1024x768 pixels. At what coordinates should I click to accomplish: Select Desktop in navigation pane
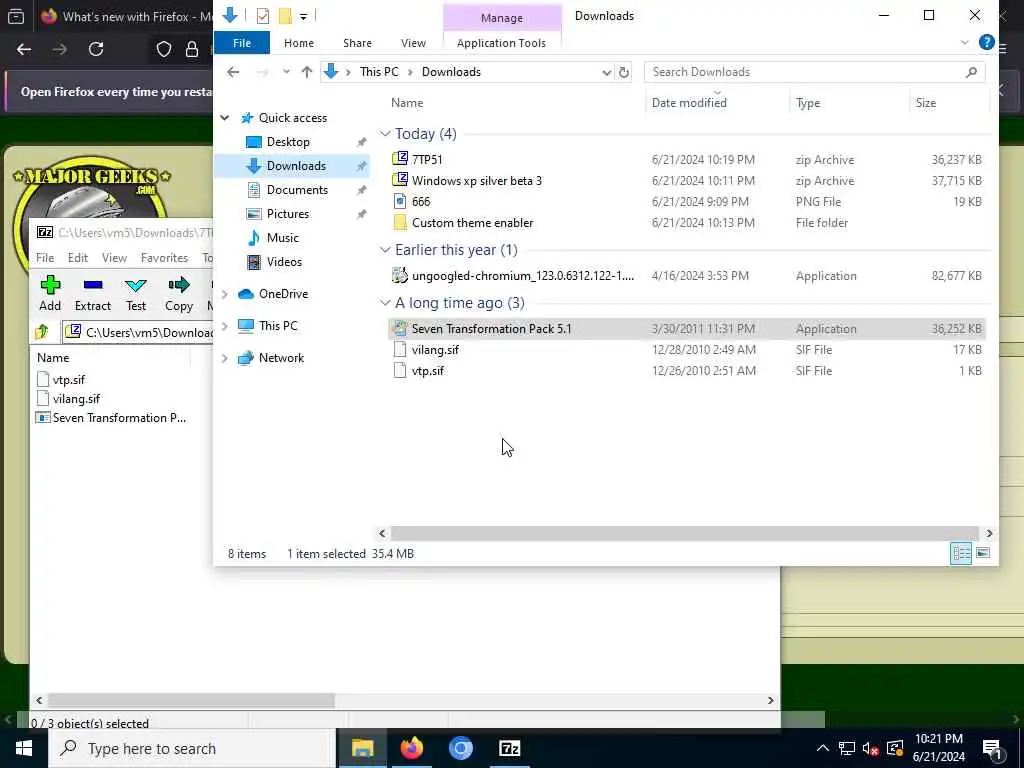click(x=288, y=142)
